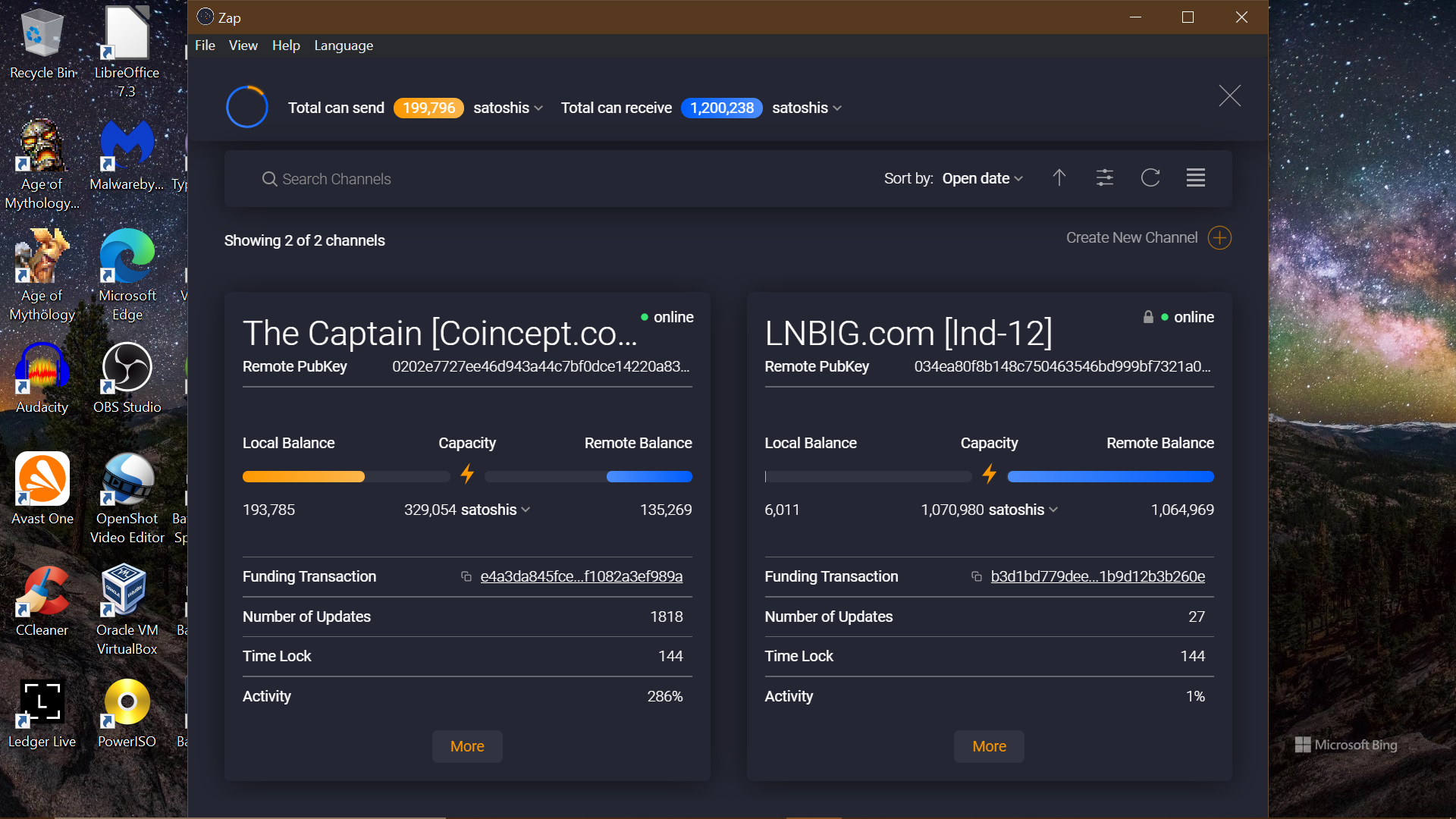Open funding transaction e4a3da845fce...f1082a3ef989a link
The height and width of the screenshot is (819, 1456).
click(x=581, y=576)
